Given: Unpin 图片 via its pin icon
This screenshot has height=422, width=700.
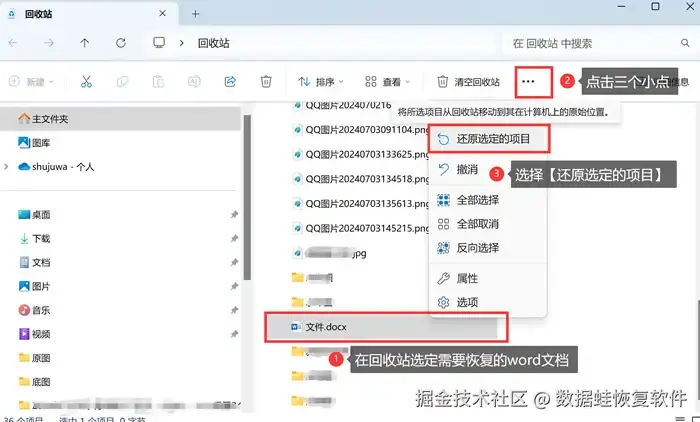Looking at the screenshot, I should [x=234, y=286].
